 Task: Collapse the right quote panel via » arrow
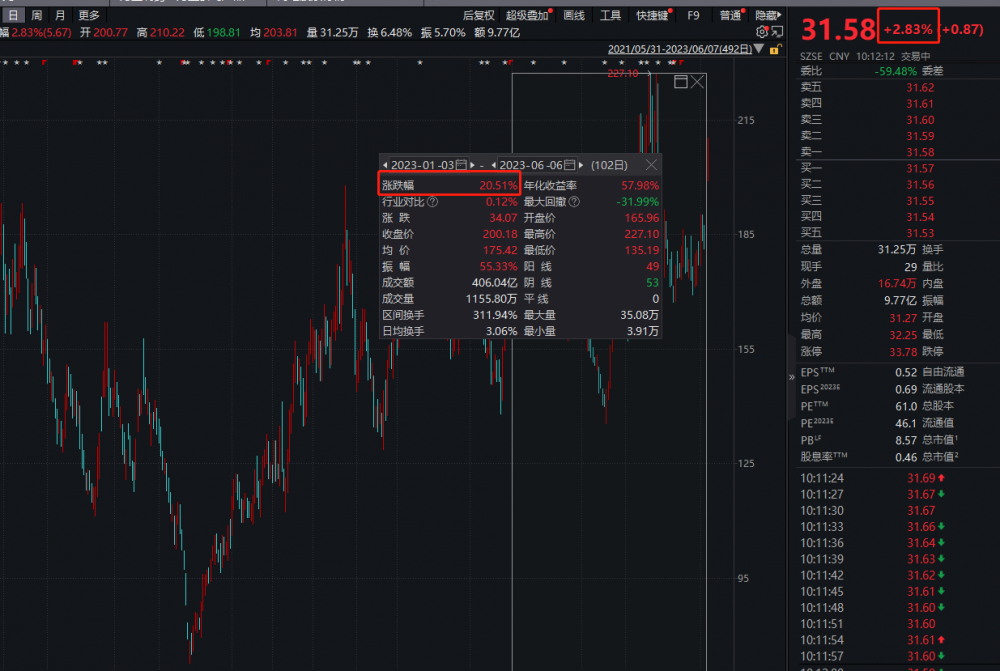792,377
